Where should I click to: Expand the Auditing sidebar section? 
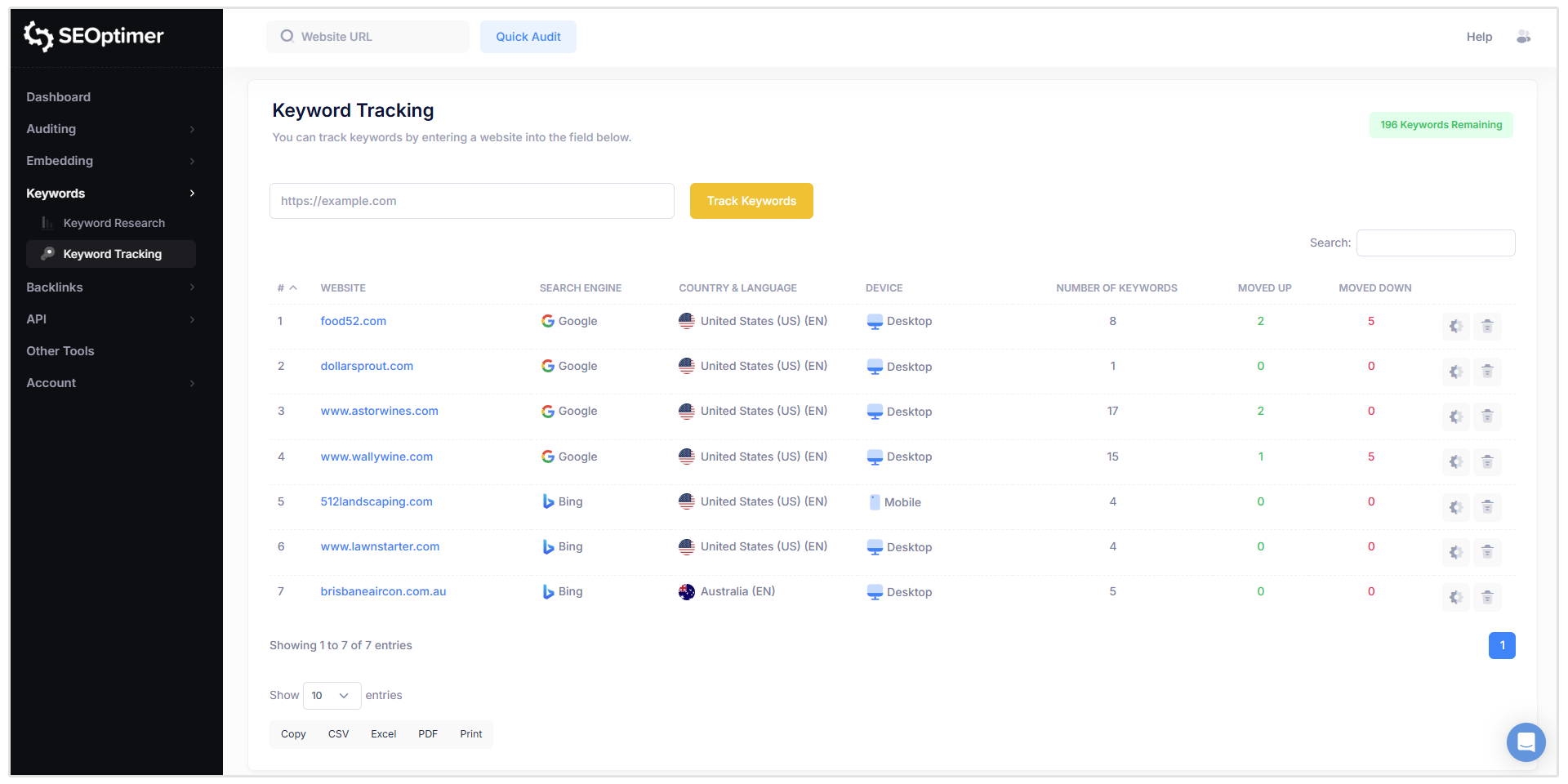click(x=51, y=128)
